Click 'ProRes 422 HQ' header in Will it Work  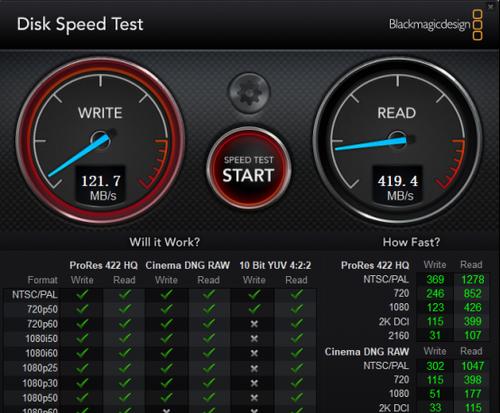coord(103,265)
